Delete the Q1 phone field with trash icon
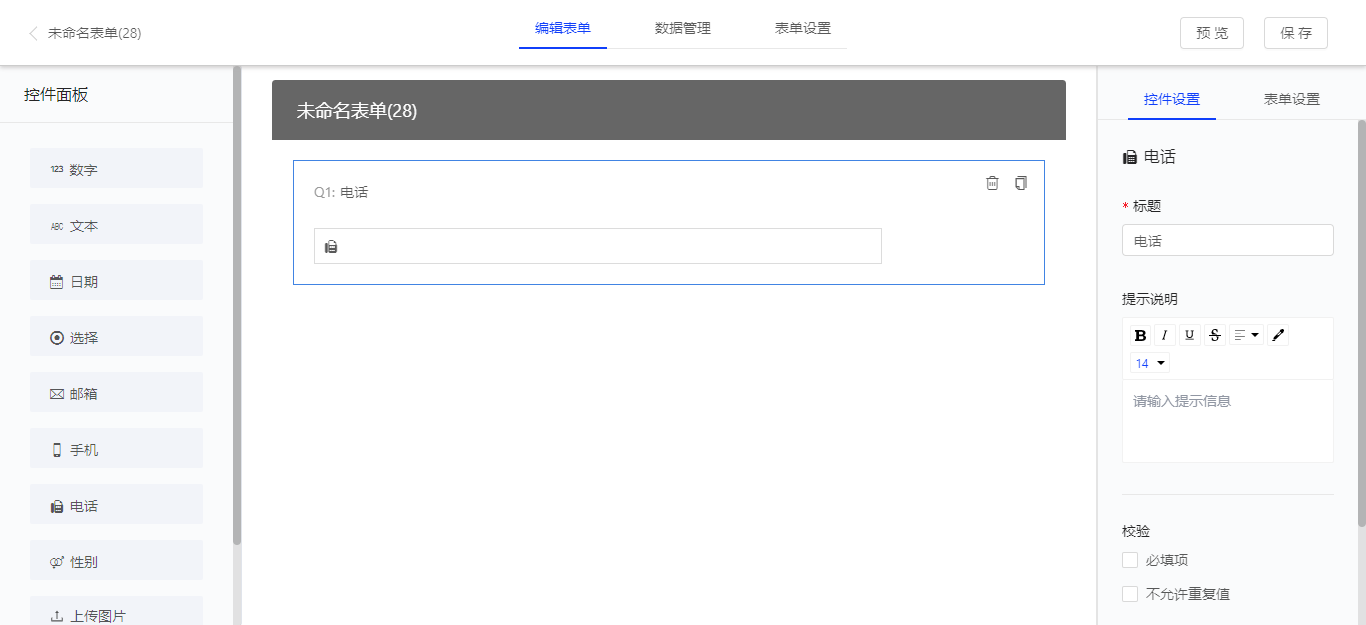The width and height of the screenshot is (1366, 625). tap(992, 183)
